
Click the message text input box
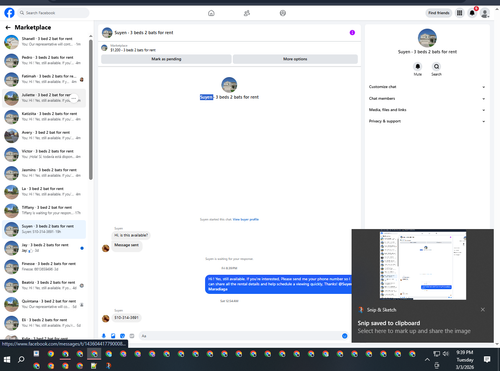[x=239, y=336]
